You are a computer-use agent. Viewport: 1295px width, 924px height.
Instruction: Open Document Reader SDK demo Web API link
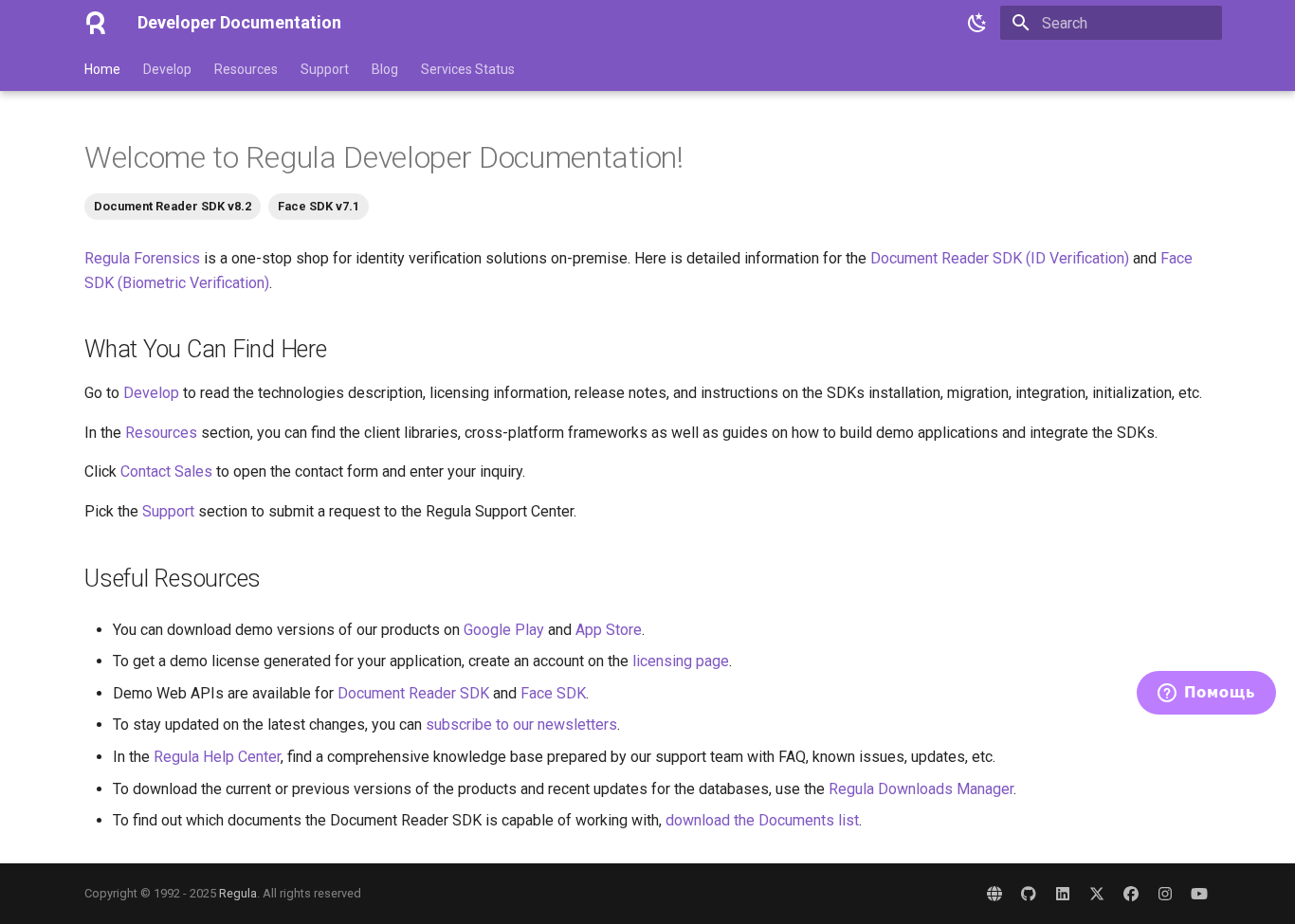point(413,693)
